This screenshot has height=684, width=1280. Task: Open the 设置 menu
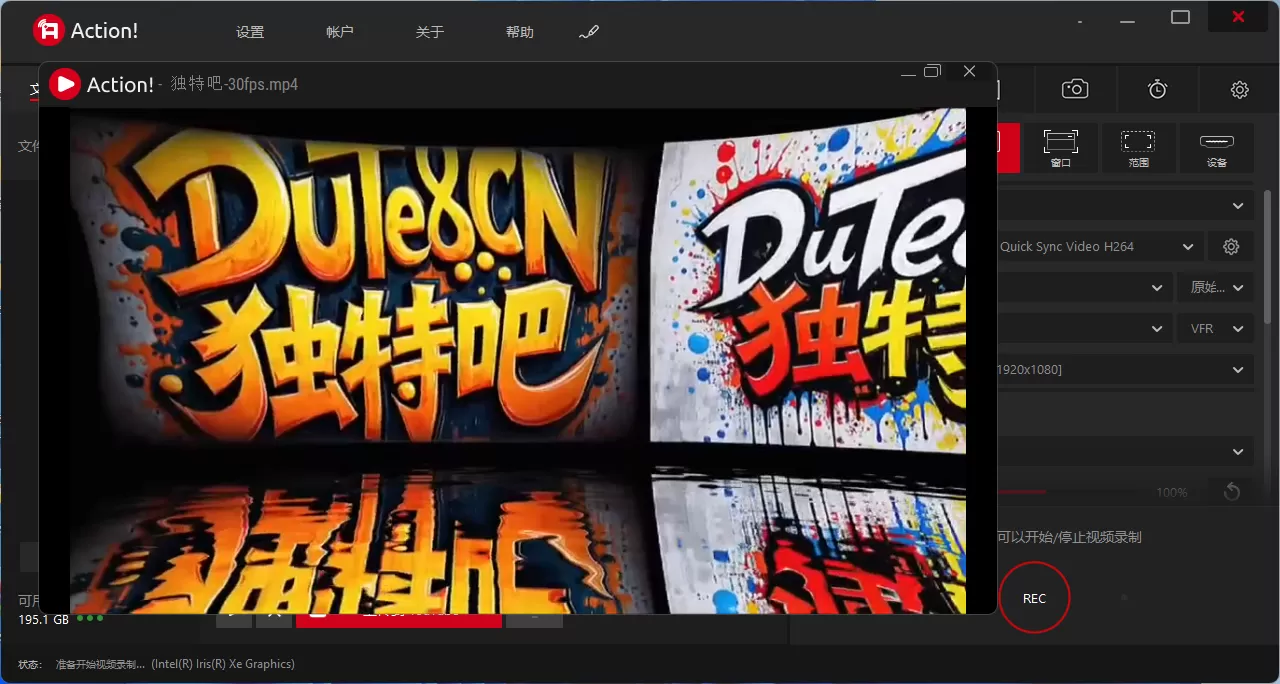click(x=250, y=32)
